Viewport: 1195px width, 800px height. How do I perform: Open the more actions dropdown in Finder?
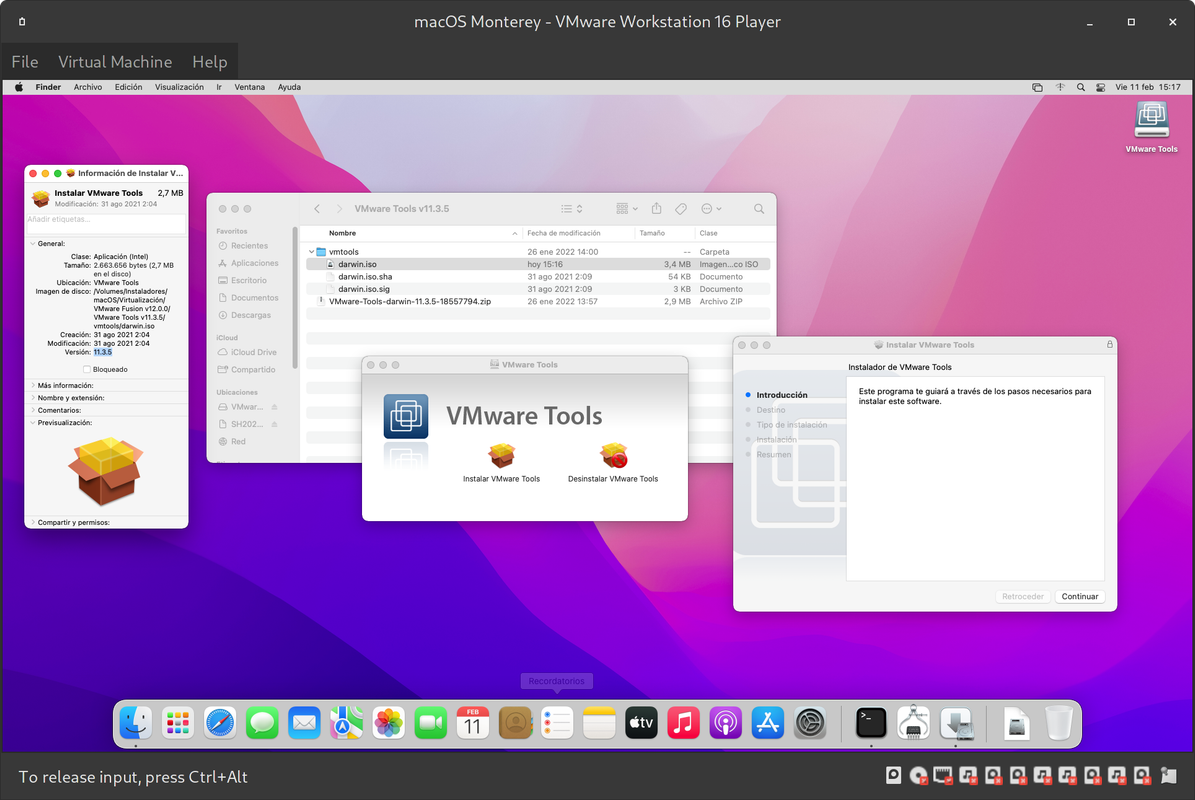tap(711, 209)
